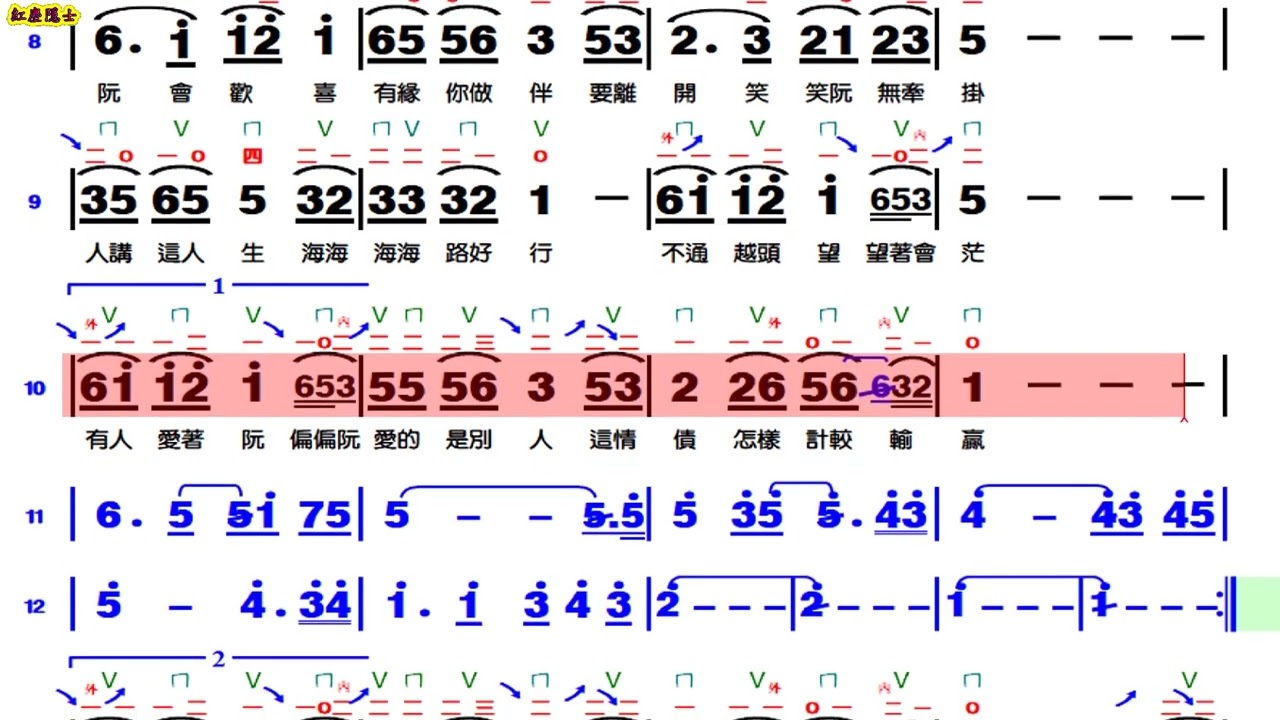Click the lyric 是別 in line 10
The width and height of the screenshot is (1280, 720).
469,439
